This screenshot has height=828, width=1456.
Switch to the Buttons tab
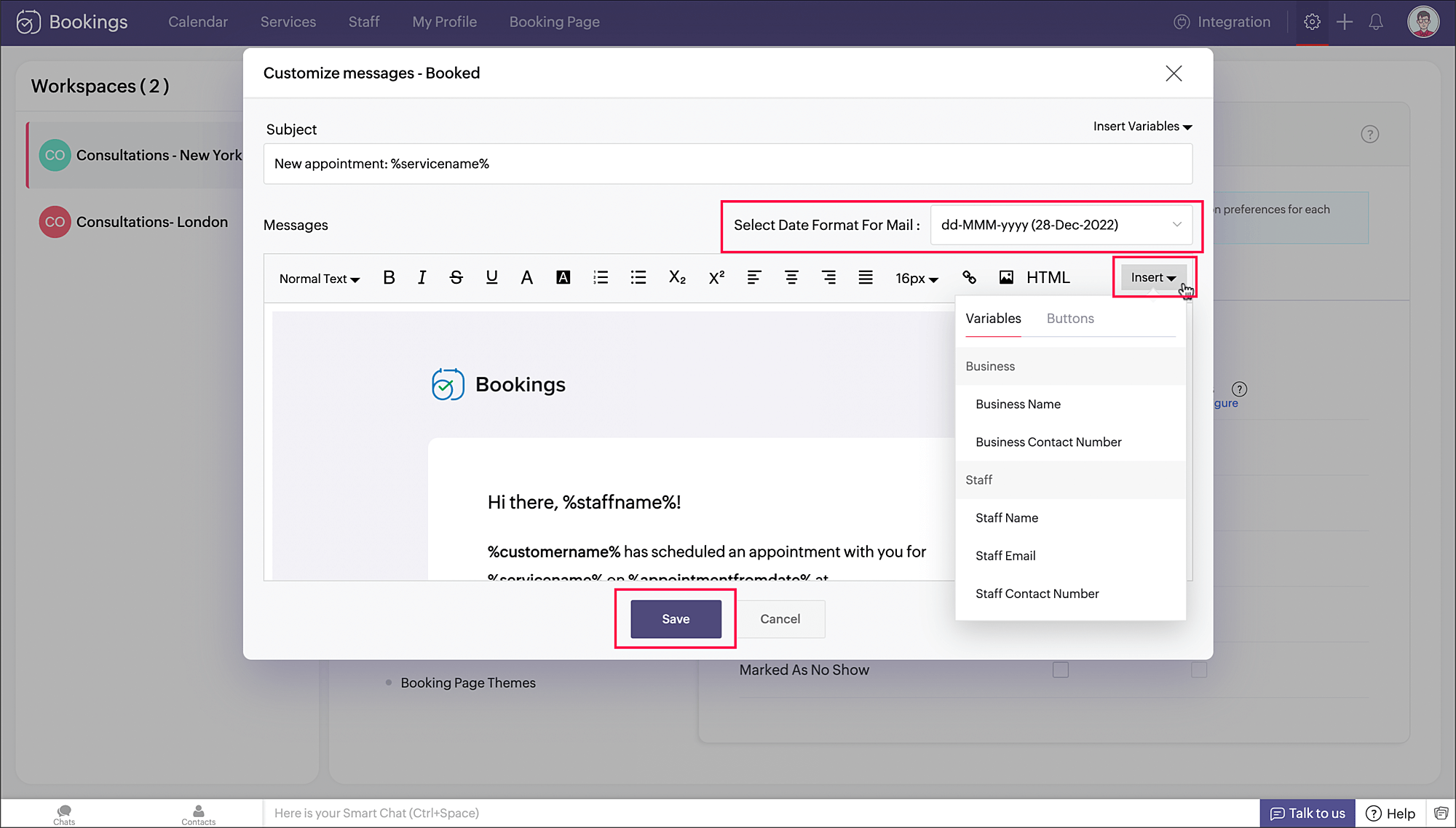click(1070, 319)
